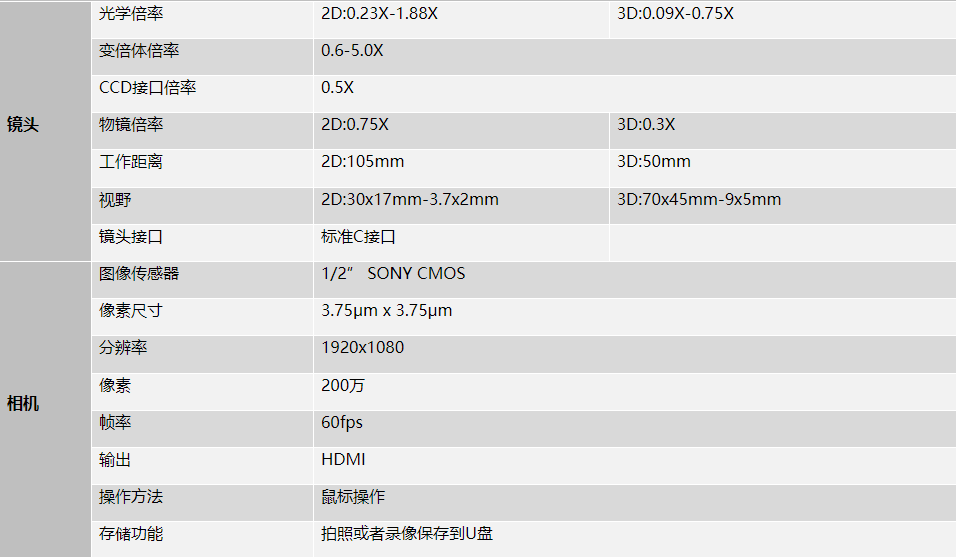Click the 3D:0.3X objective magnification value
This screenshot has height=557, width=956.
(646, 125)
